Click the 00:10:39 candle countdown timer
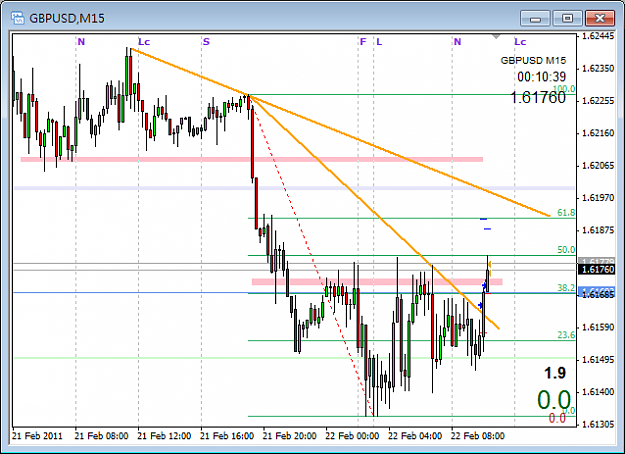 542,77
